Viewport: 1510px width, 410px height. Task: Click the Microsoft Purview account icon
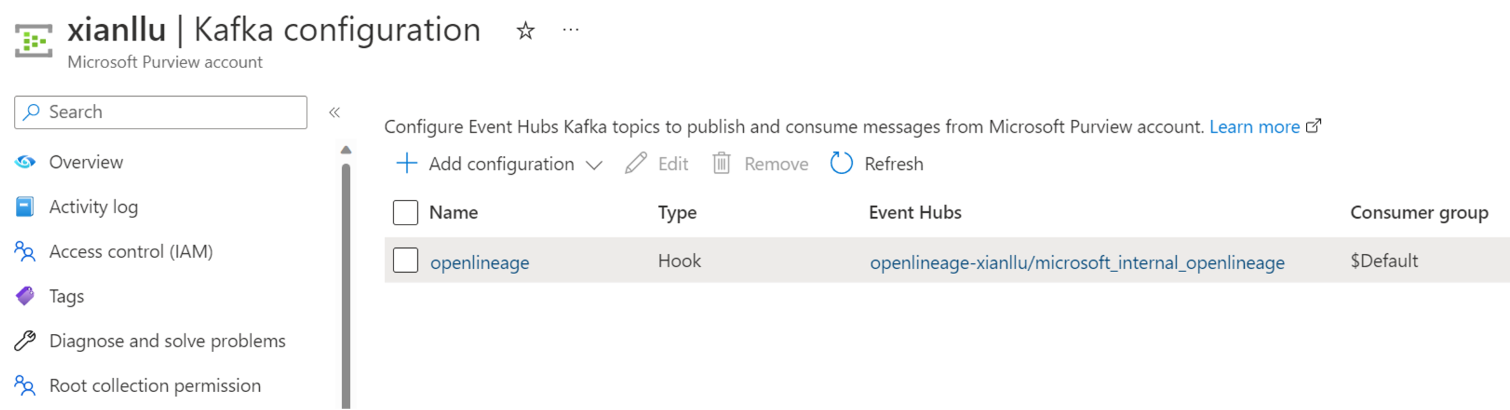(35, 40)
